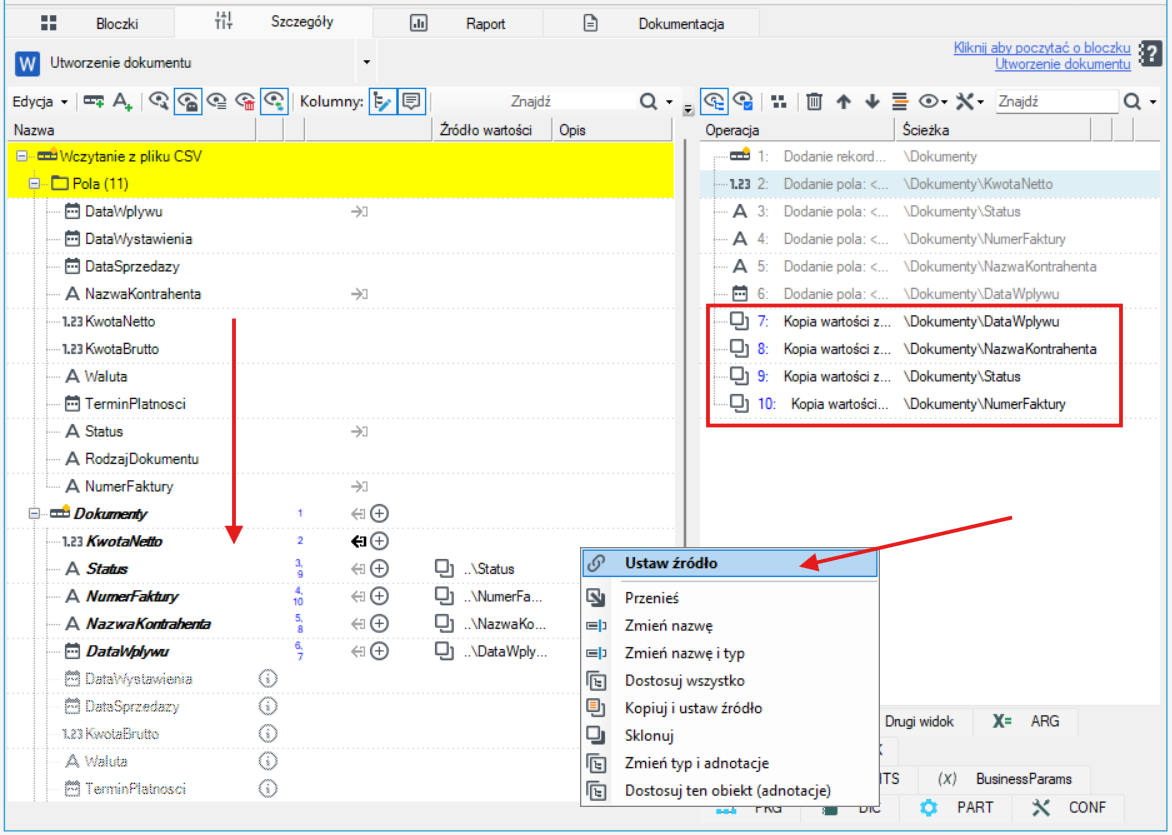This screenshot has width=1172, height=835.
Task: Open the wrench tools dropdown
Action: (x=969, y=102)
